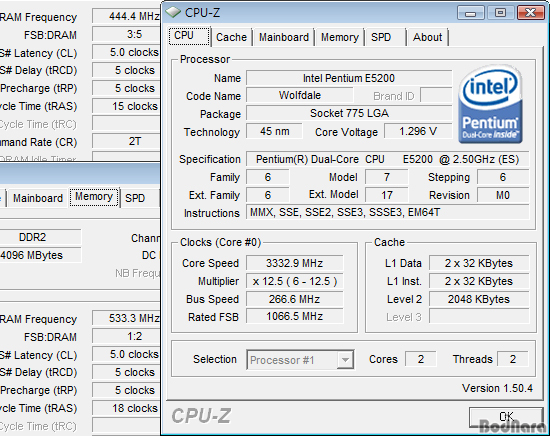Click the Cycle Time value 15 clocks
Image resolution: width=550 pixels, height=436 pixels.
tap(126, 106)
